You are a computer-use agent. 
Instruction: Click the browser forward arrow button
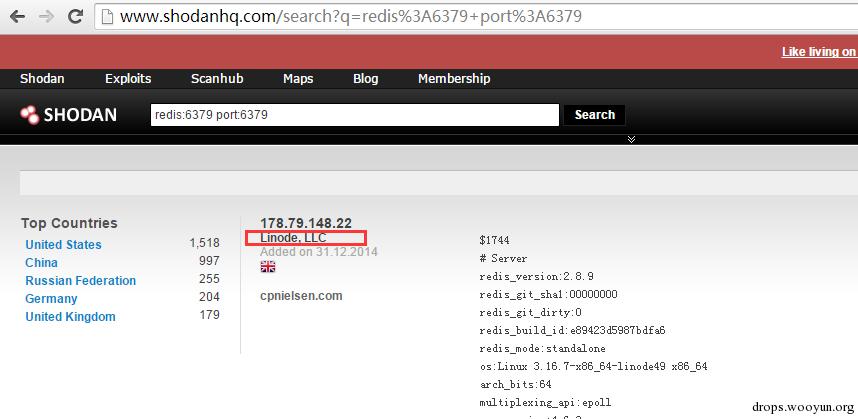click(47, 17)
